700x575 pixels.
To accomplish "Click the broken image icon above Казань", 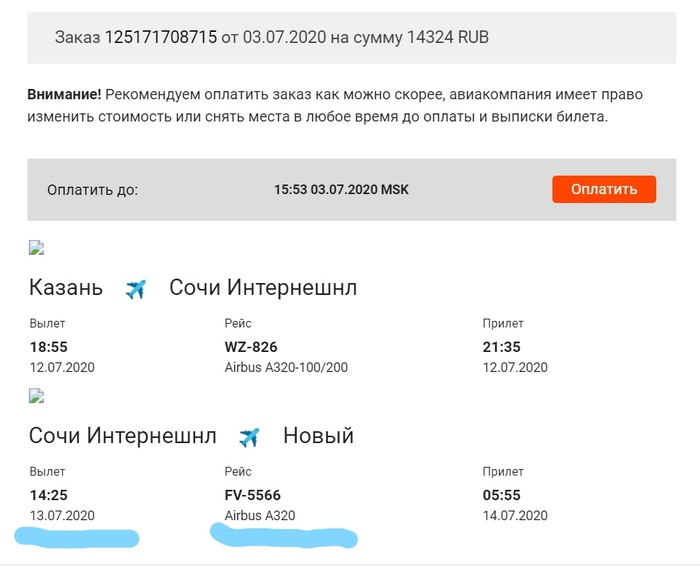I will tap(37, 248).
